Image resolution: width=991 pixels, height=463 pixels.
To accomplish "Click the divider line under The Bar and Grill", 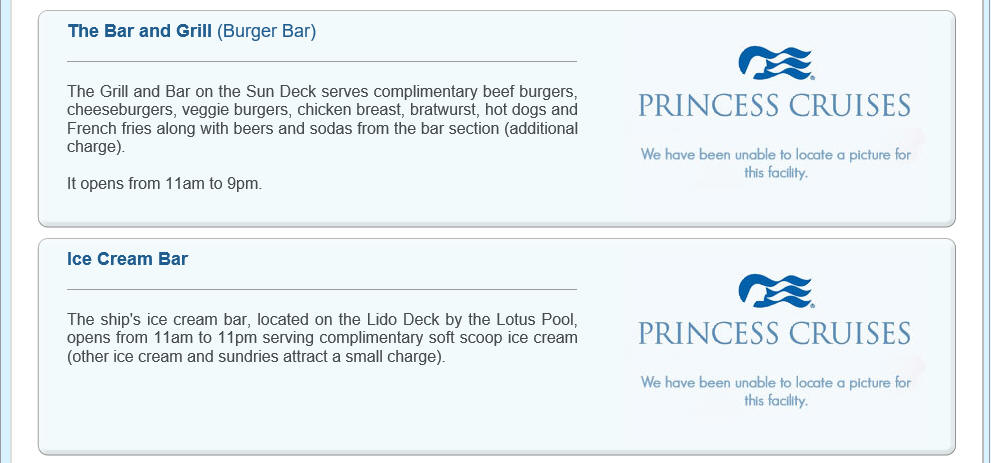I will tap(322, 61).
